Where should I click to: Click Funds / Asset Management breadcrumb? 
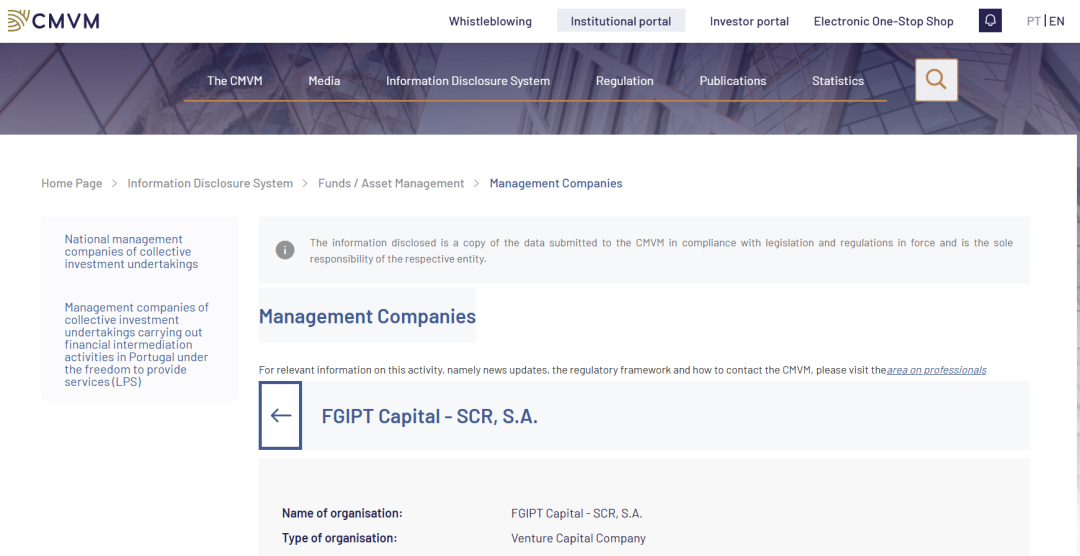391,183
